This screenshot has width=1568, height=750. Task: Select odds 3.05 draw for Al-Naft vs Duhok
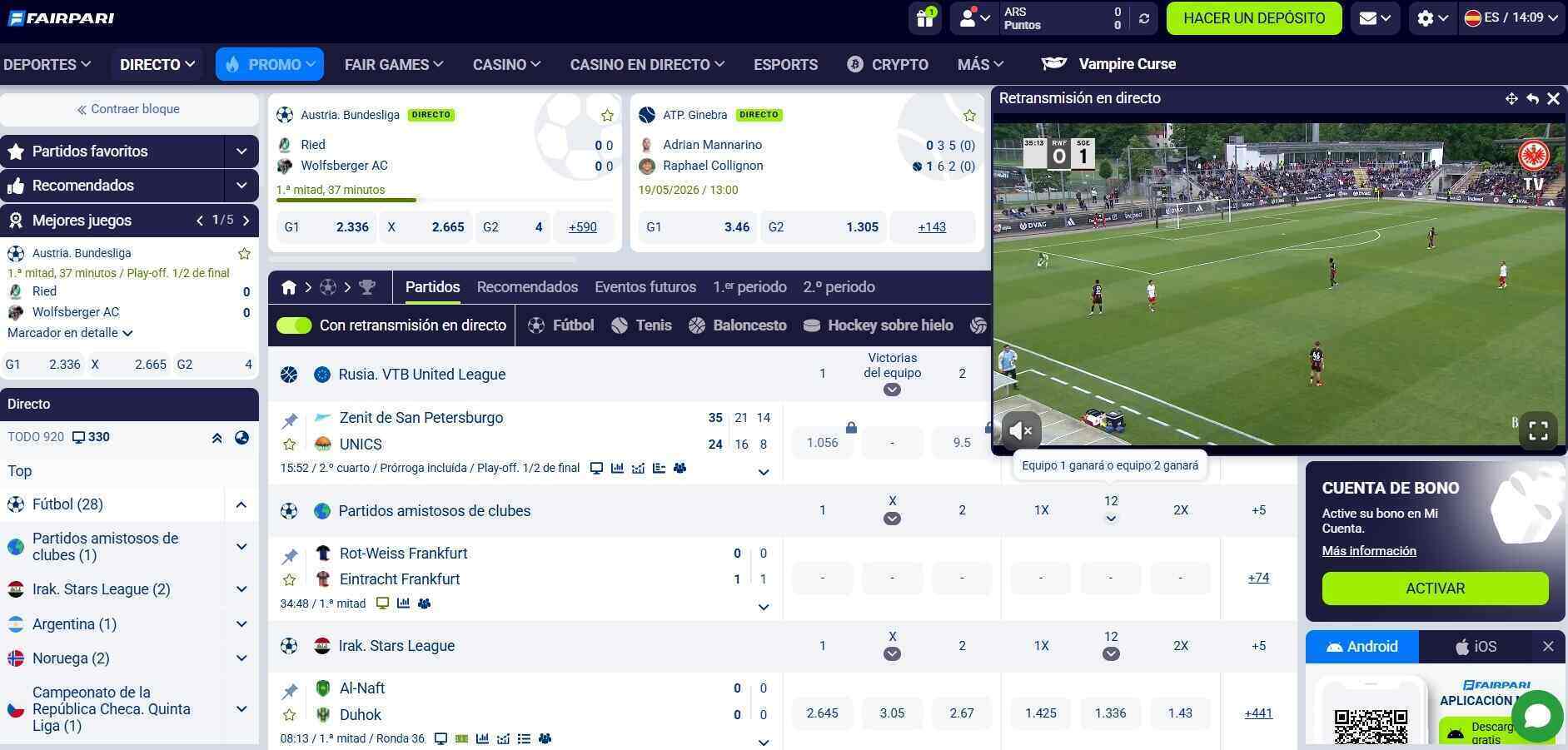point(892,713)
